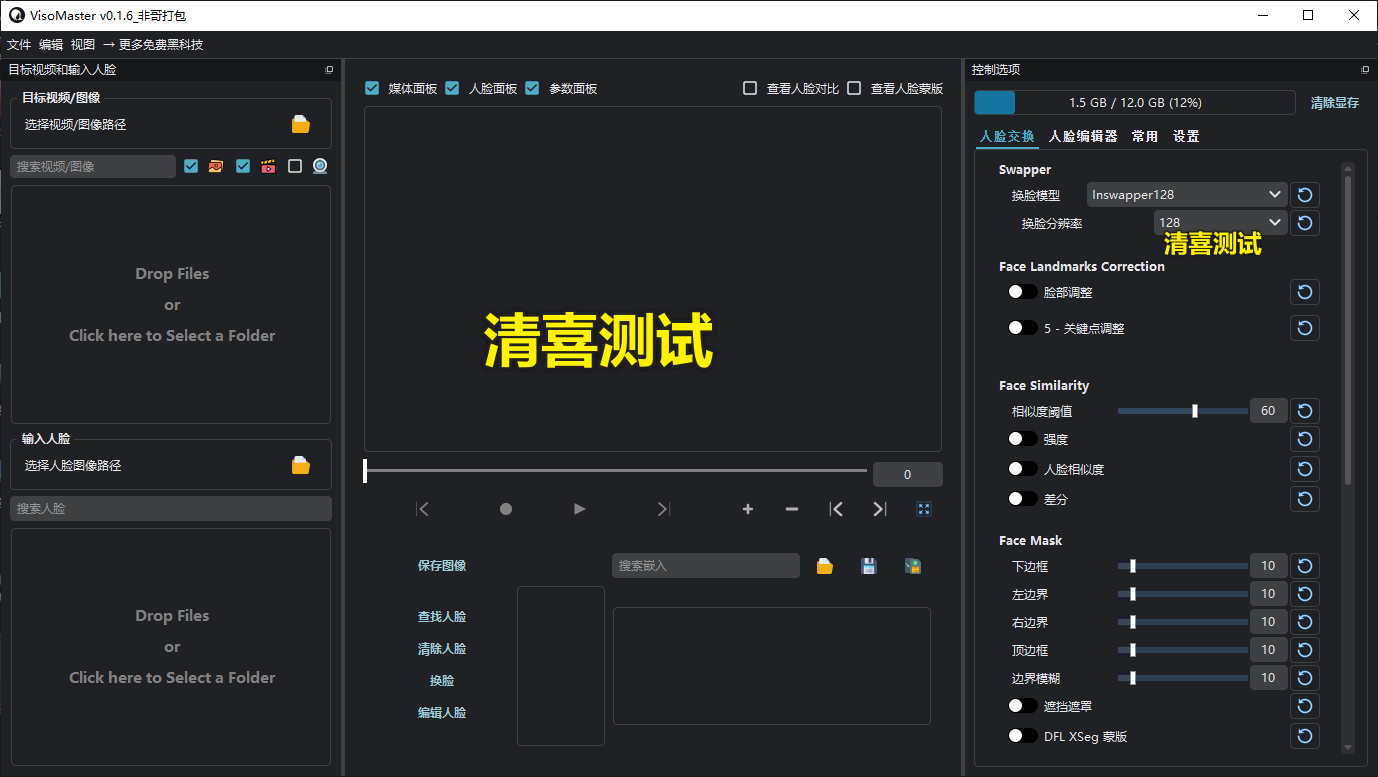Enable the 查看人脸对比 checkbox
The width and height of the screenshot is (1378, 777).
[749, 88]
